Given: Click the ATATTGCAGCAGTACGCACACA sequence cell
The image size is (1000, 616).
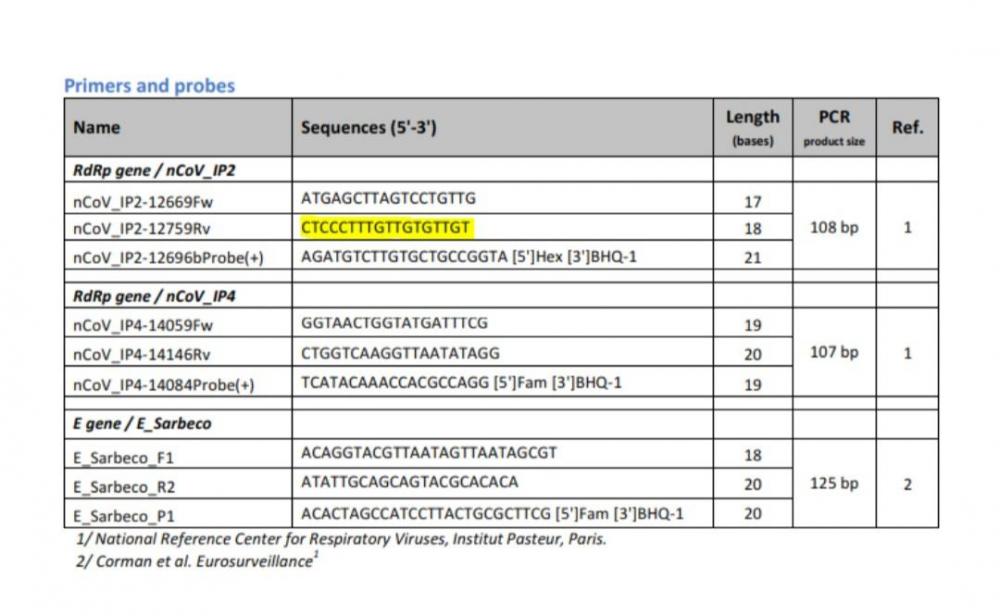Looking at the screenshot, I should tap(409, 483).
